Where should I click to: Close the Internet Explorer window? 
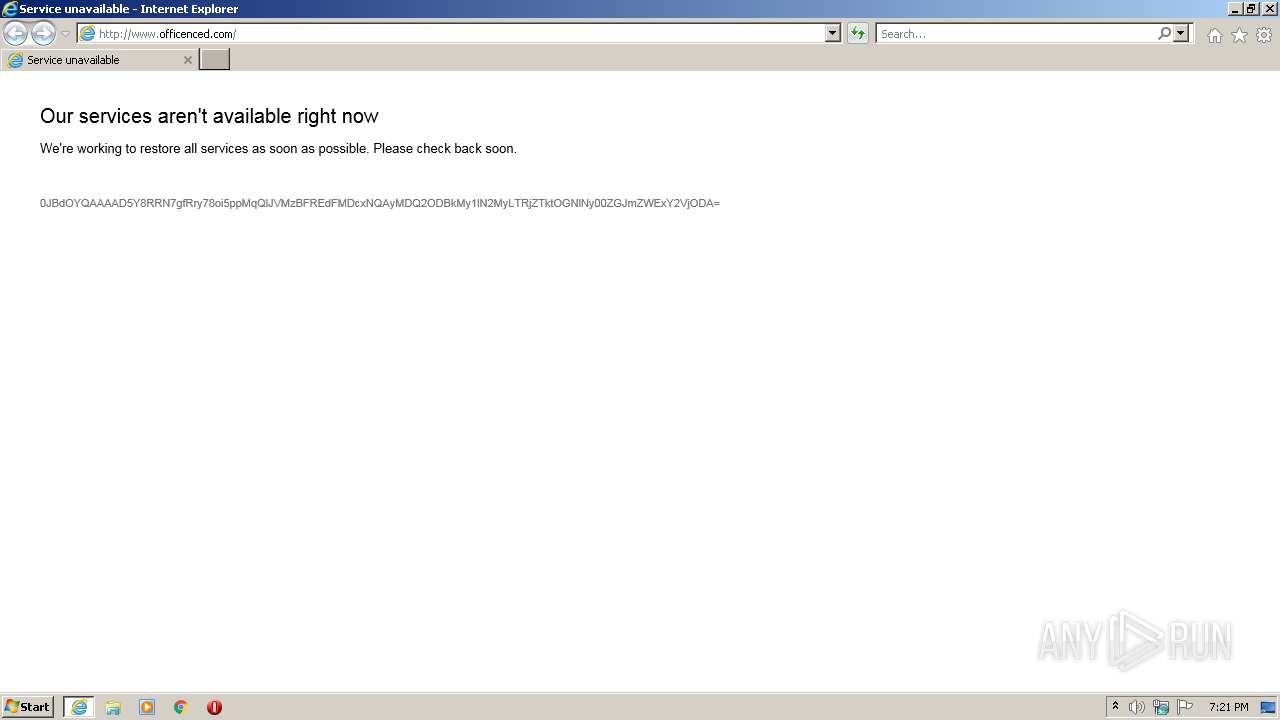1270,9
